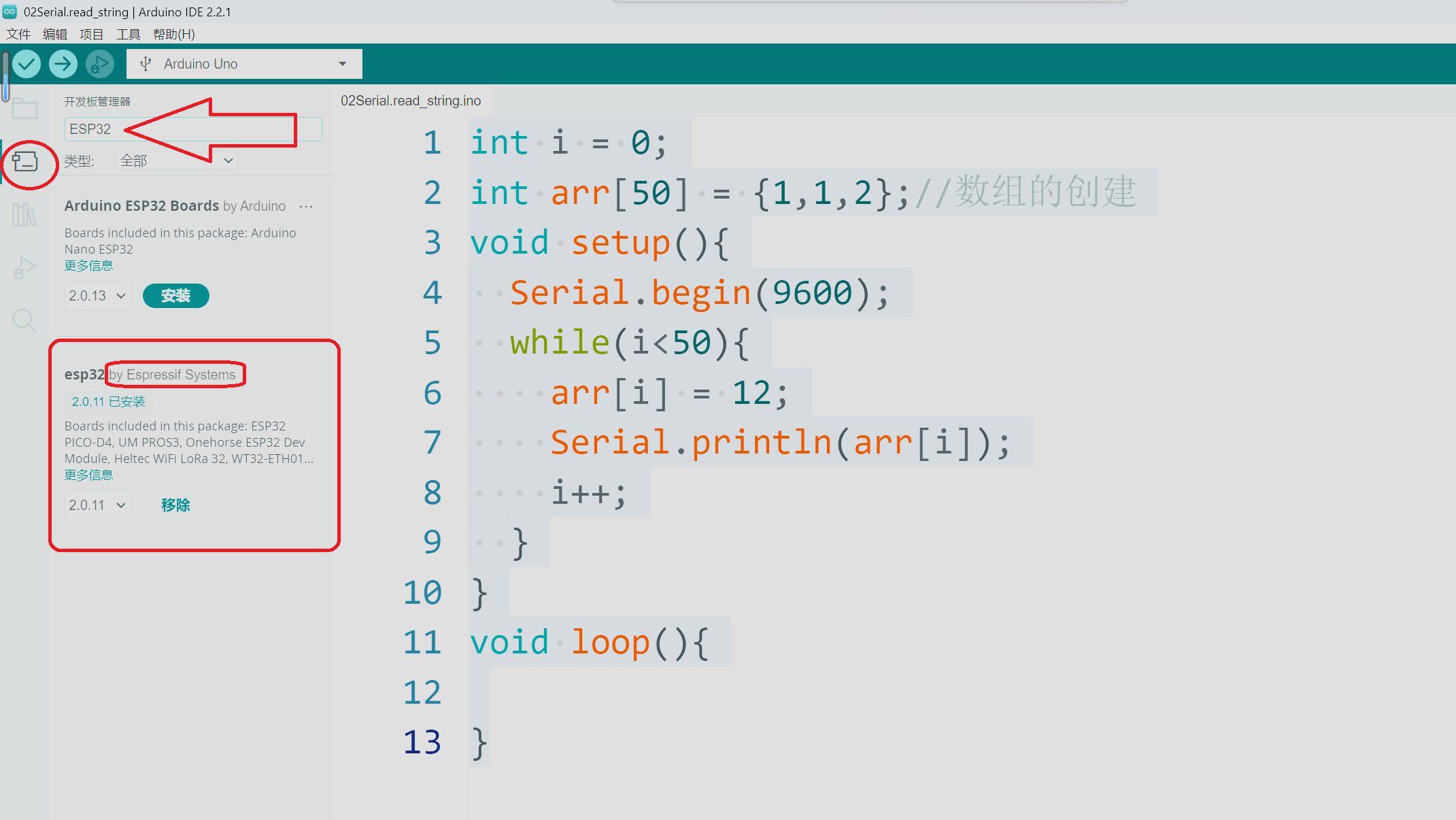Image resolution: width=1456 pixels, height=820 pixels.
Task: Click 更多信息 link for esp32 package
Action: coord(89,475)
